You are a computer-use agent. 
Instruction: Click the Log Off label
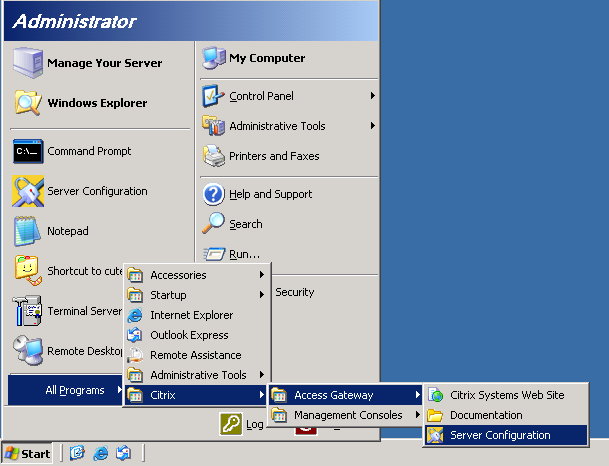[255, 424]
